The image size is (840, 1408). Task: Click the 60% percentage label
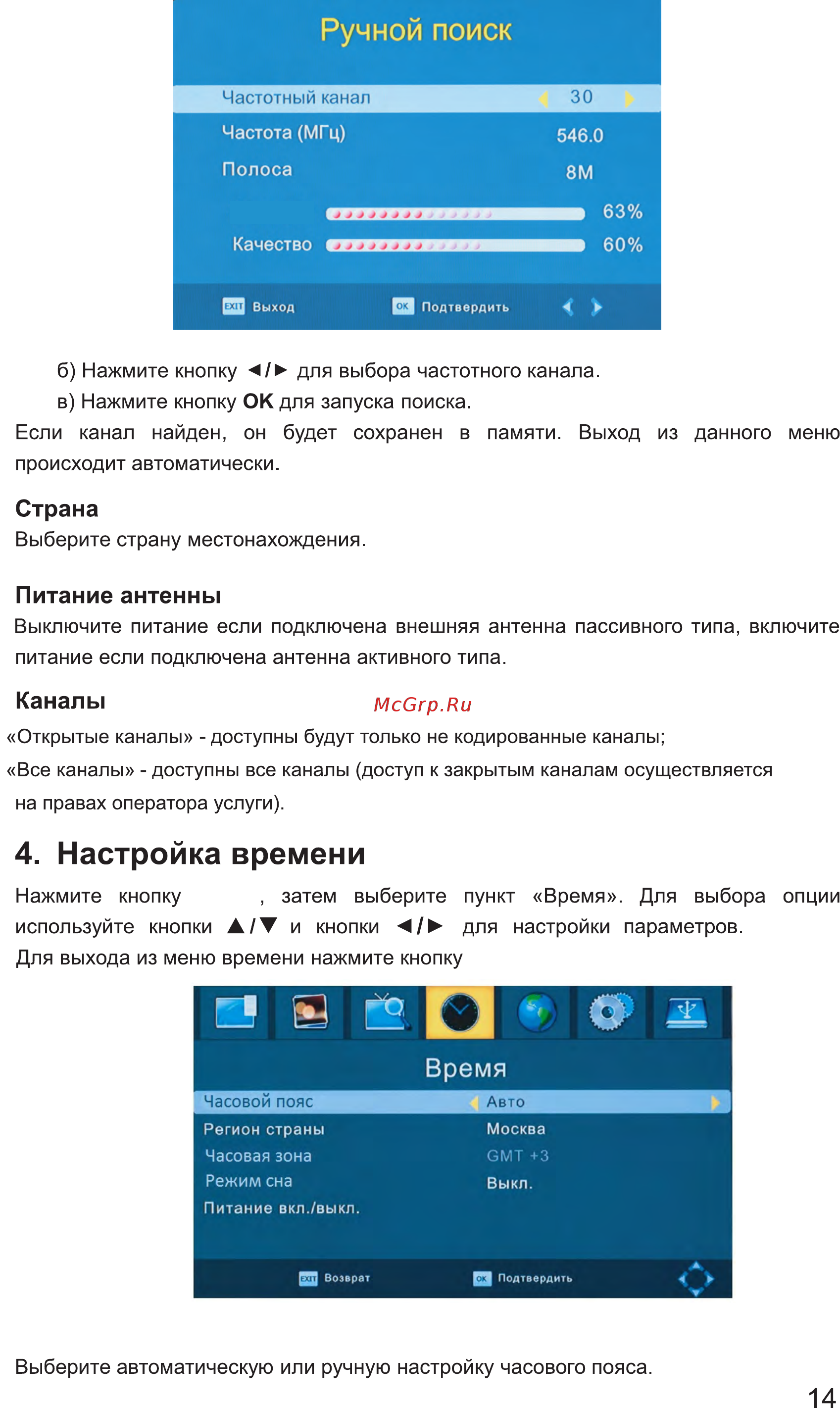pyautogui.click(x=623, y=245)
